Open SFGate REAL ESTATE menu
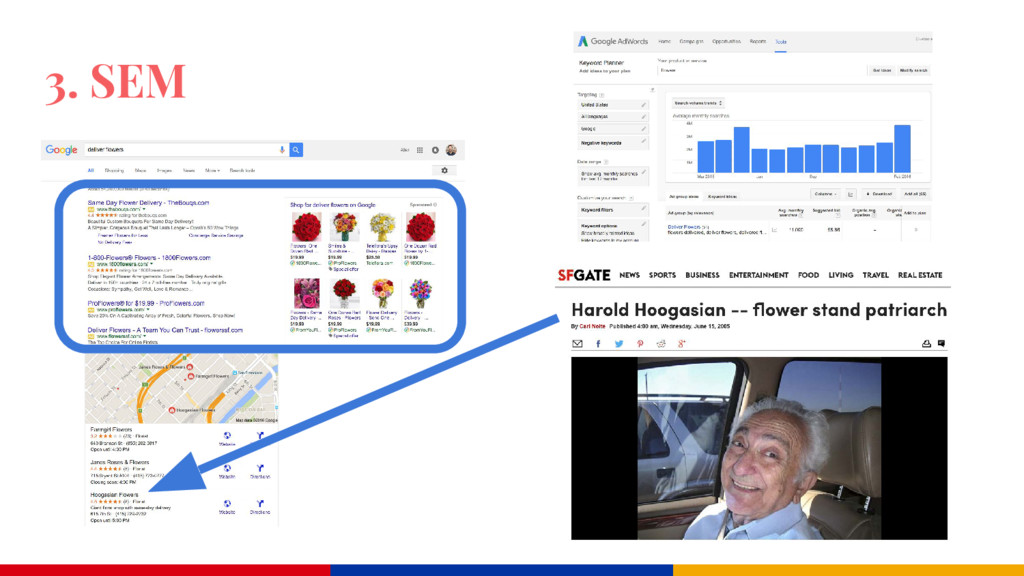 (x=920, y=275)
